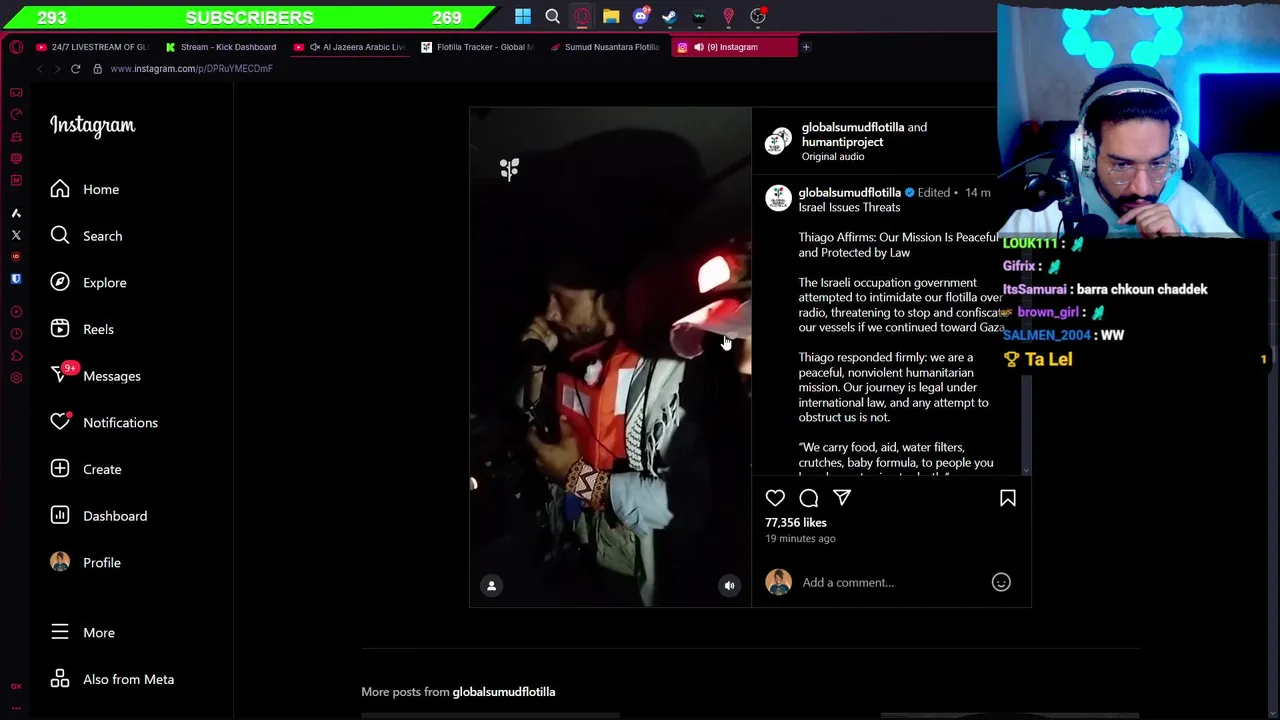This screenshot has height=720, width=1280.
Task: Reload the page in browser
Action: point(75,69)
